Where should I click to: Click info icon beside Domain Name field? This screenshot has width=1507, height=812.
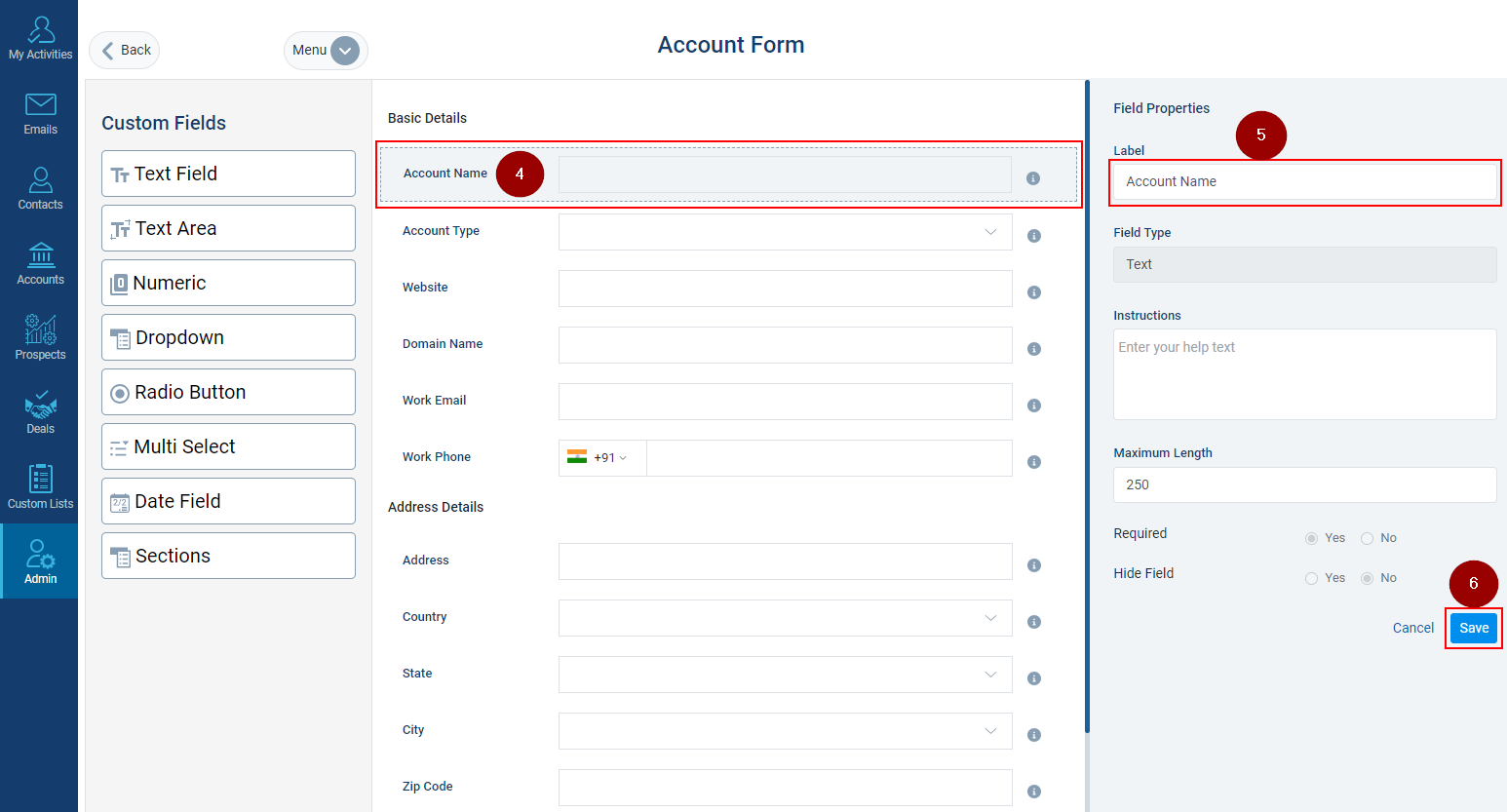[x=1034, y=349]
